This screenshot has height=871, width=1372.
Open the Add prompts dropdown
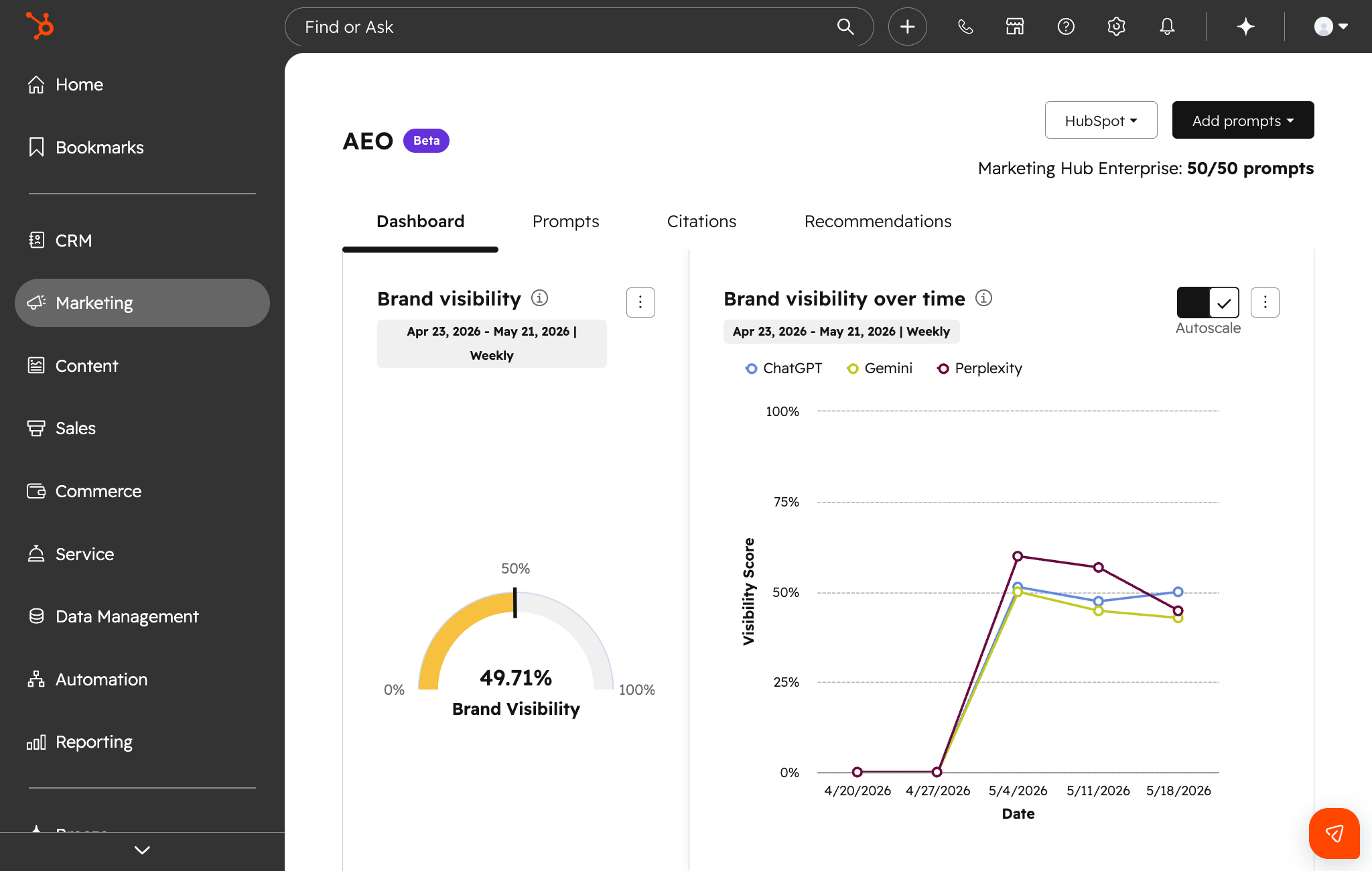click(1243, 121)
